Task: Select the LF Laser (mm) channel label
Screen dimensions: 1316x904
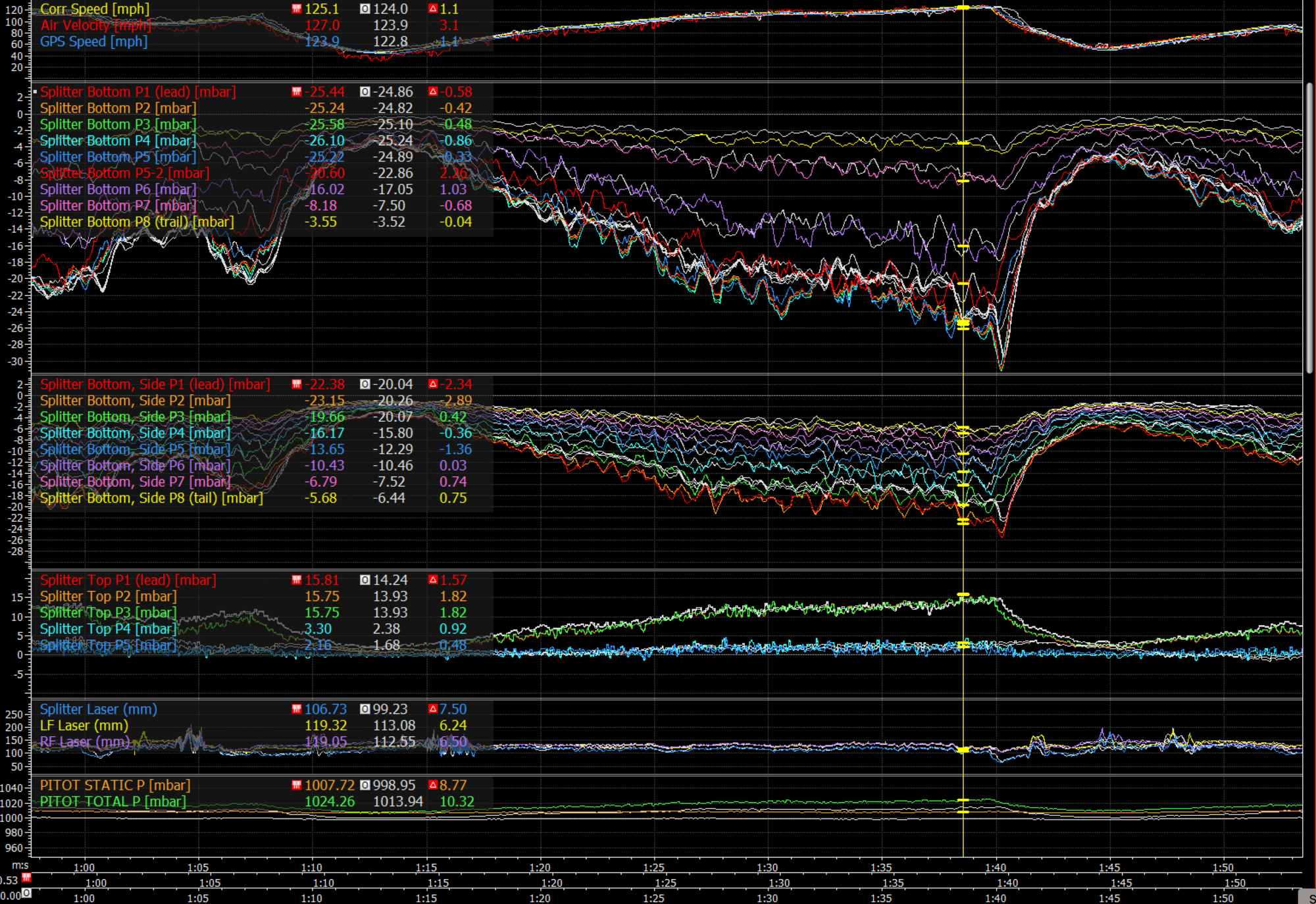Action: point(84,726)
